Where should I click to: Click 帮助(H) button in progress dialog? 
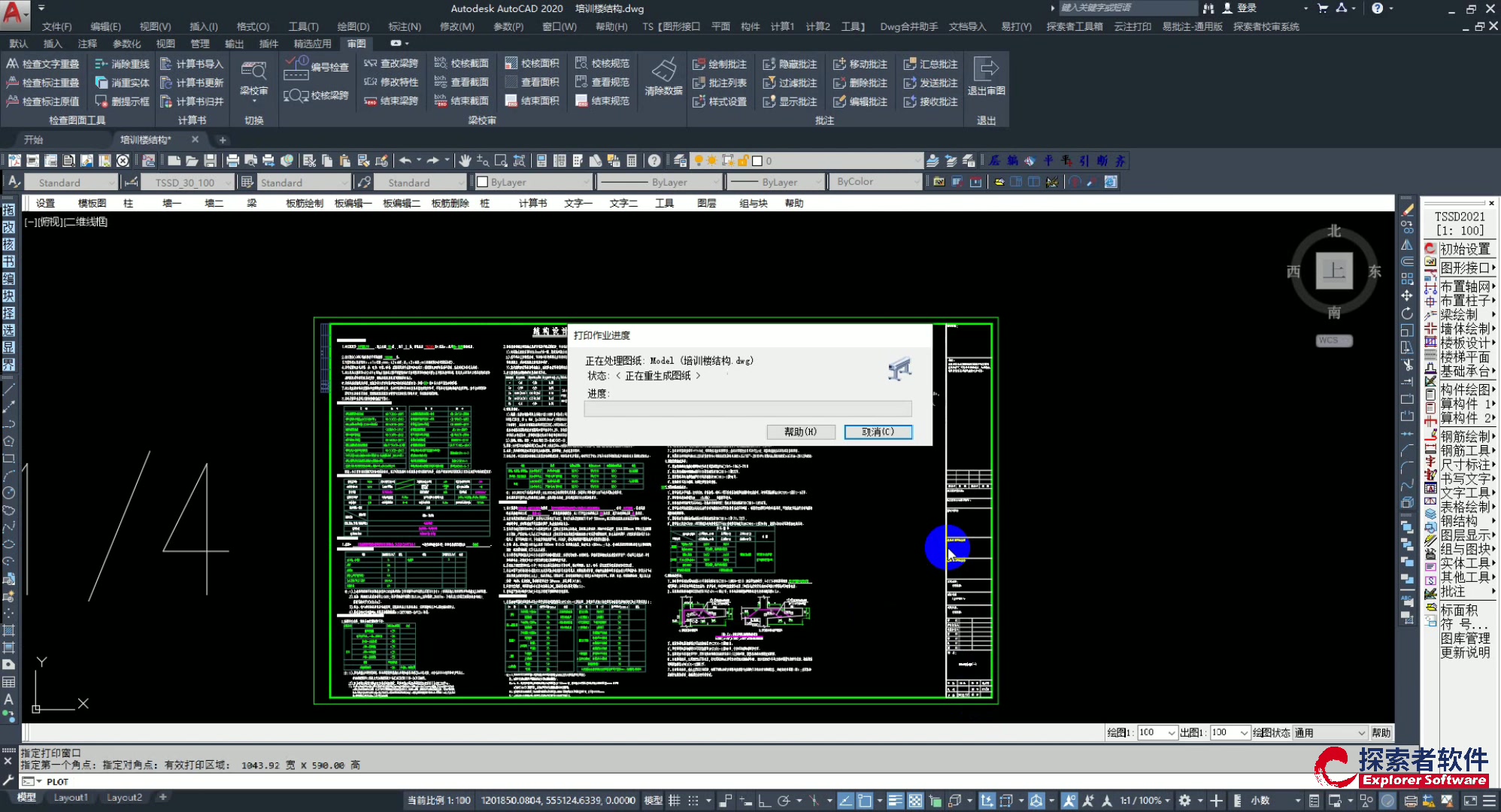(800, 432)
